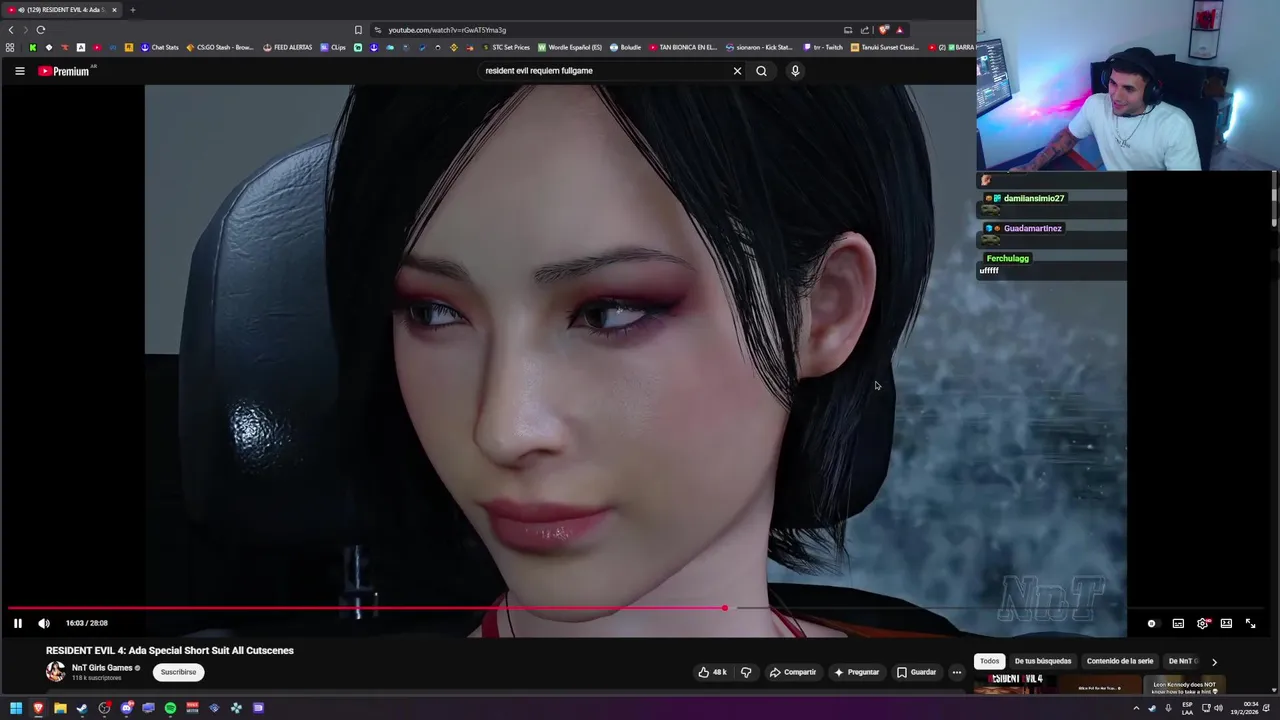The image size is (1280, 720).
Task: Dislike the video with thumbs down
Action: point(746,672)
